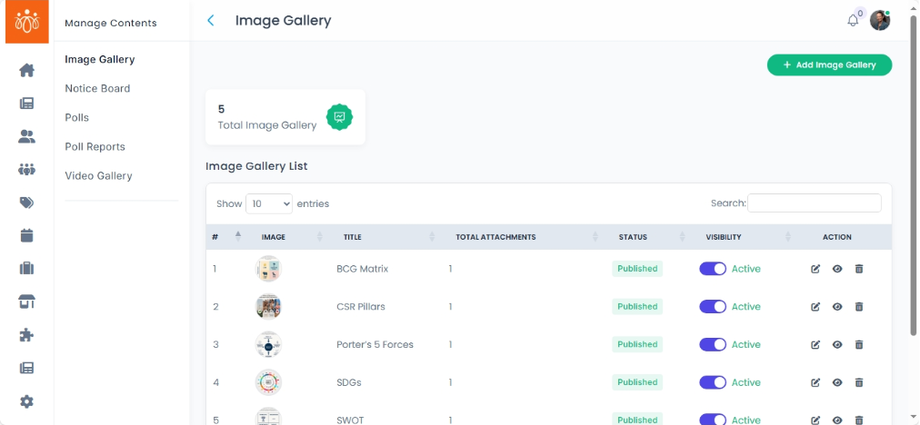Open the notification bell icon
Screen dimensions: 920x425
(852, 20)
